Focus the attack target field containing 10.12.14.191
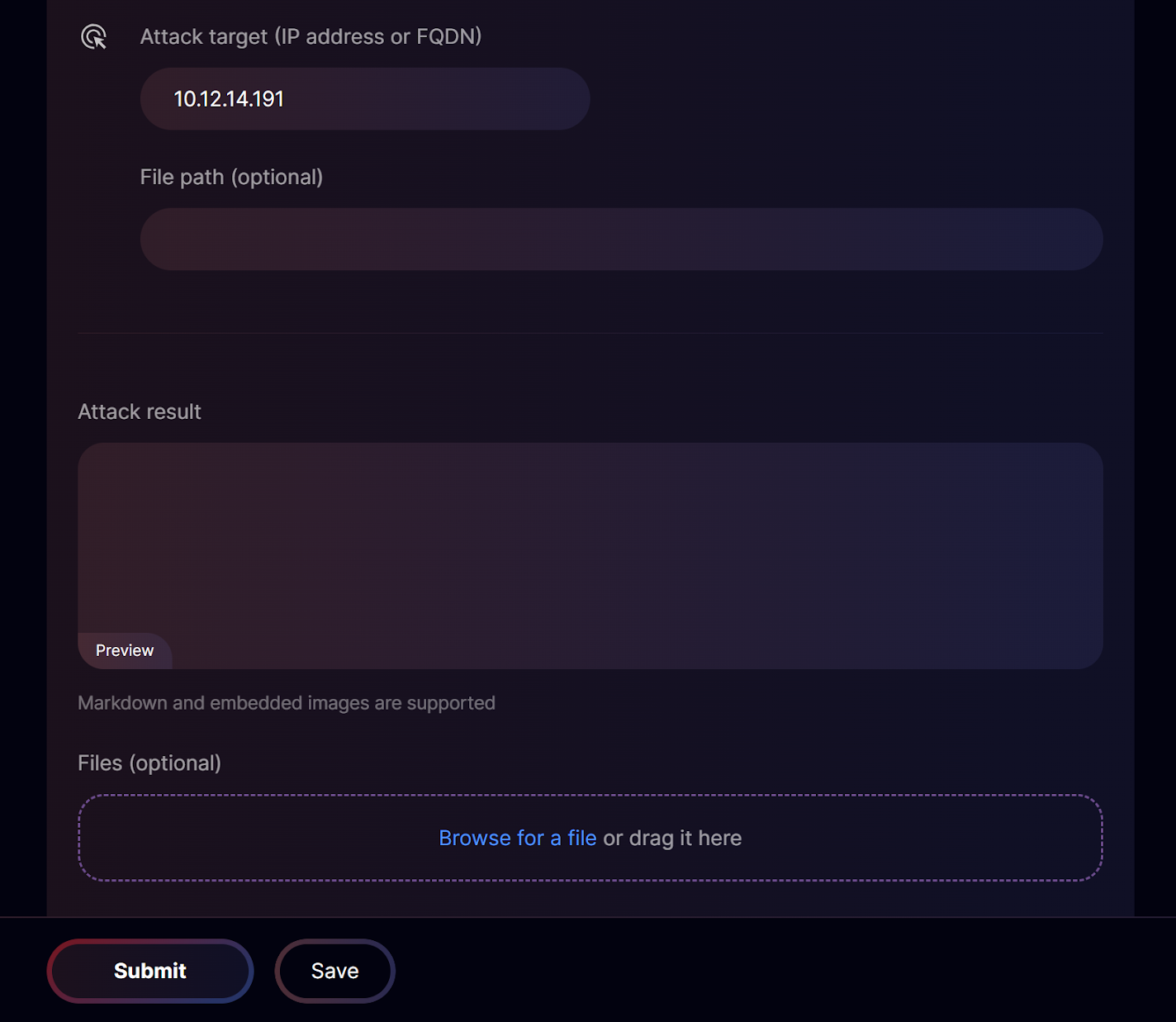This screenshot has width=1176, height=1022. tap(364, 99)
